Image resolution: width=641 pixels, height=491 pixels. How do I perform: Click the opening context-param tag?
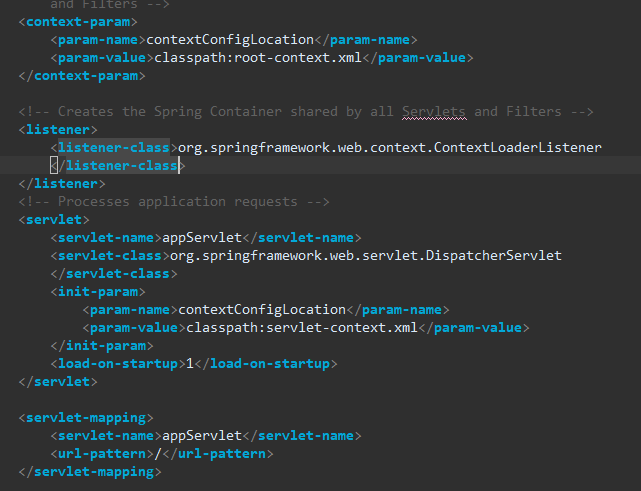78,22
